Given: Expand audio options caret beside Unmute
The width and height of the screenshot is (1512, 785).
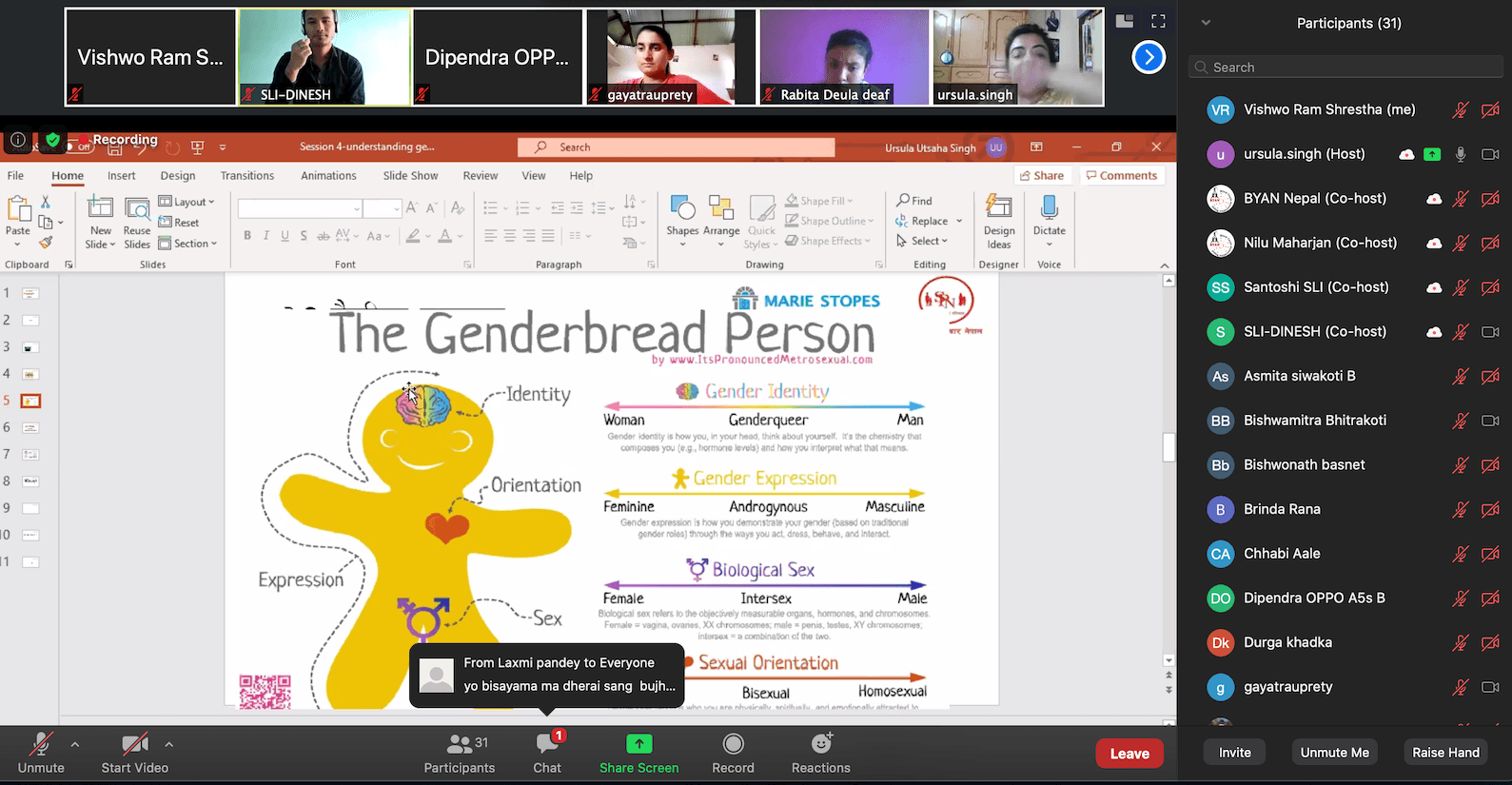Looking at the screenshot, I should (x=75, y=744).
